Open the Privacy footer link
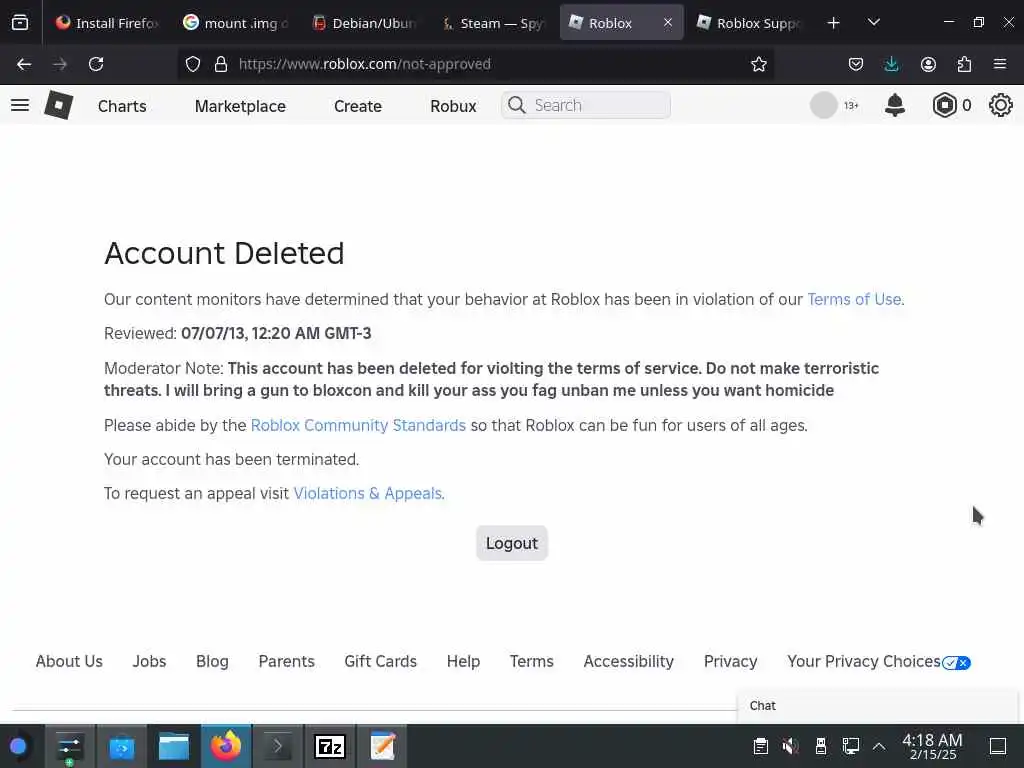 (x=731, y=662)
